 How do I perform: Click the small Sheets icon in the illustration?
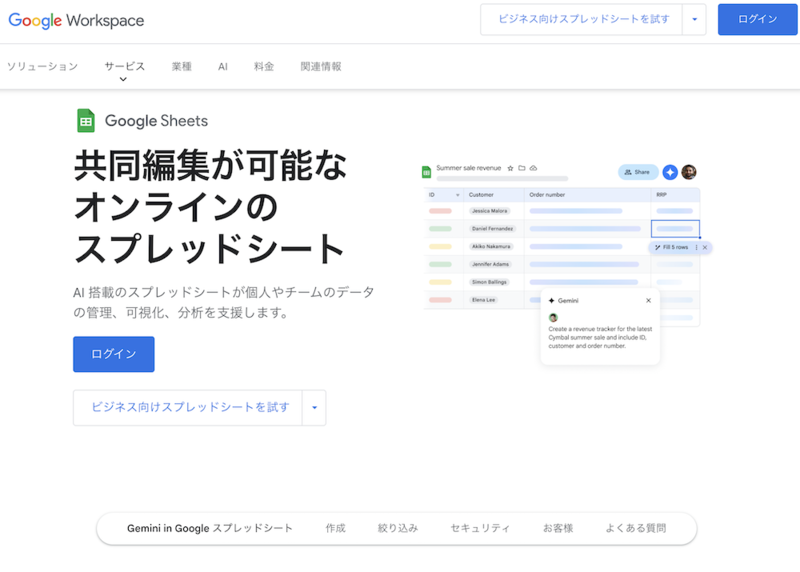coord(427,172)
